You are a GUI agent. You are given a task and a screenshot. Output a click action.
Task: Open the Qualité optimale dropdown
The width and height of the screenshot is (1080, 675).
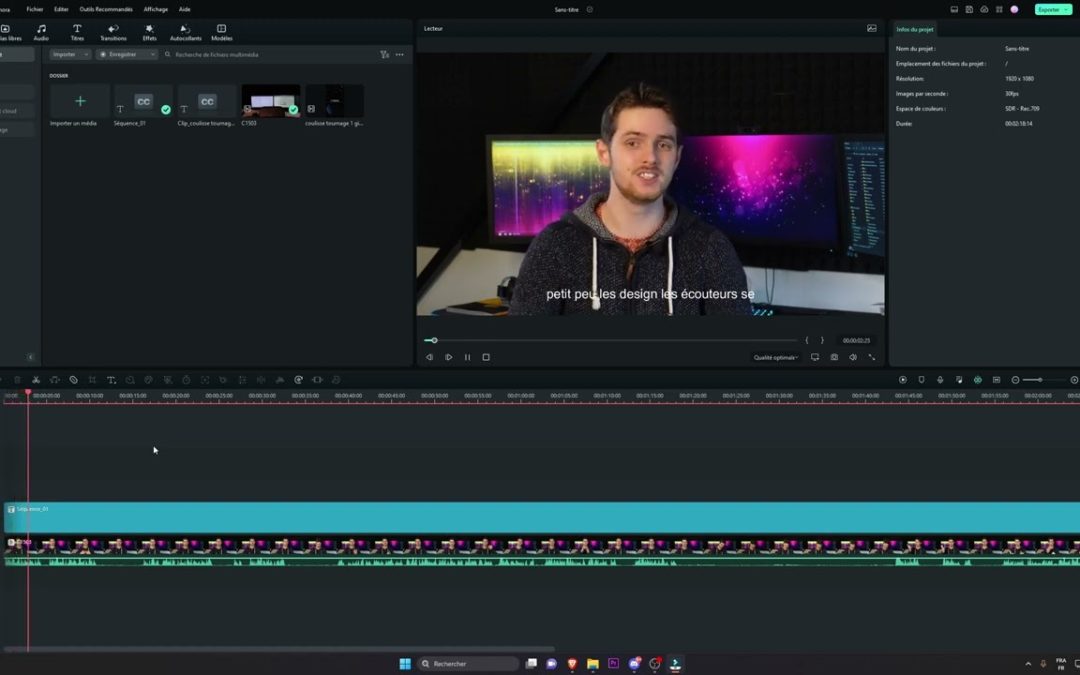[776, 357]
